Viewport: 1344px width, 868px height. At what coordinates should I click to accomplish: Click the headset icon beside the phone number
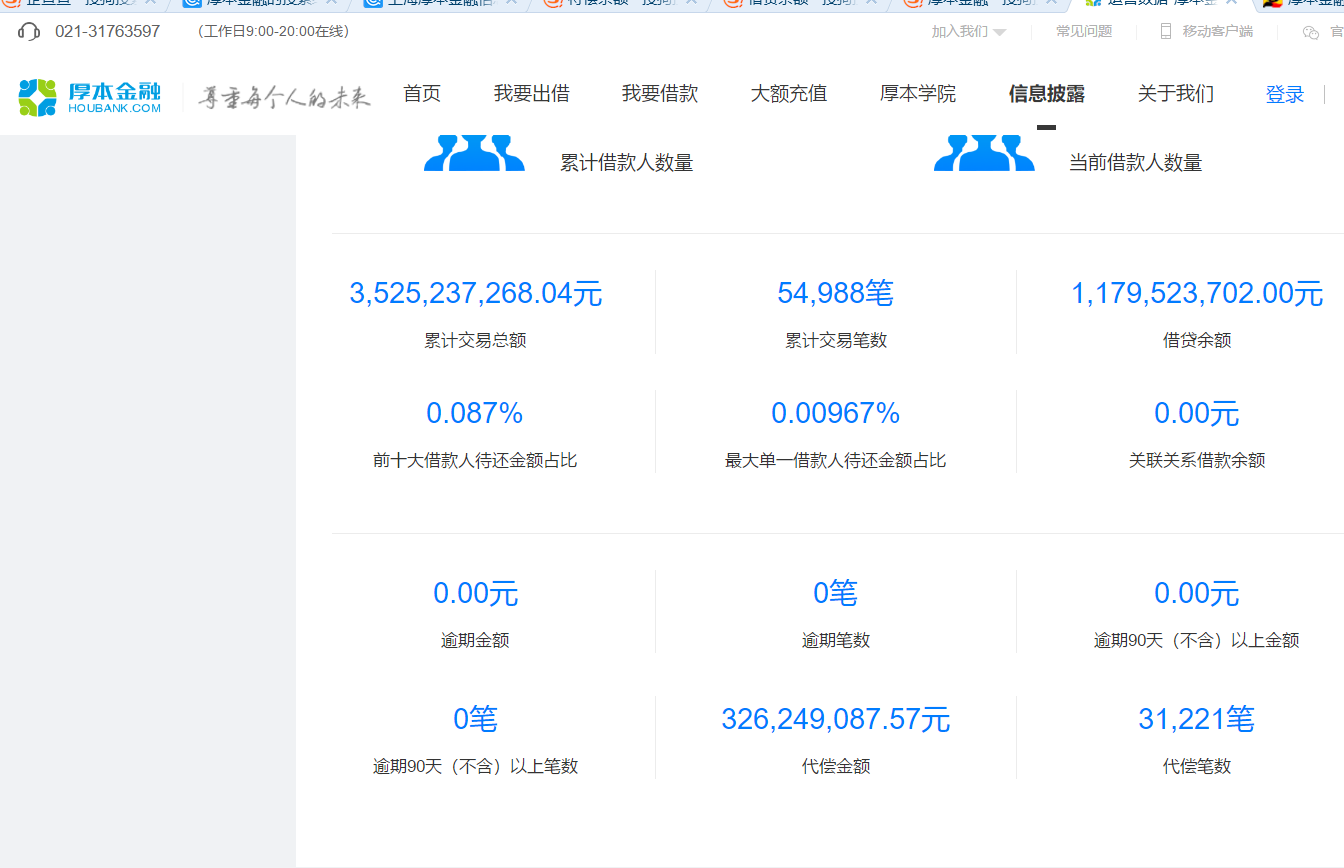click(28, 31)
